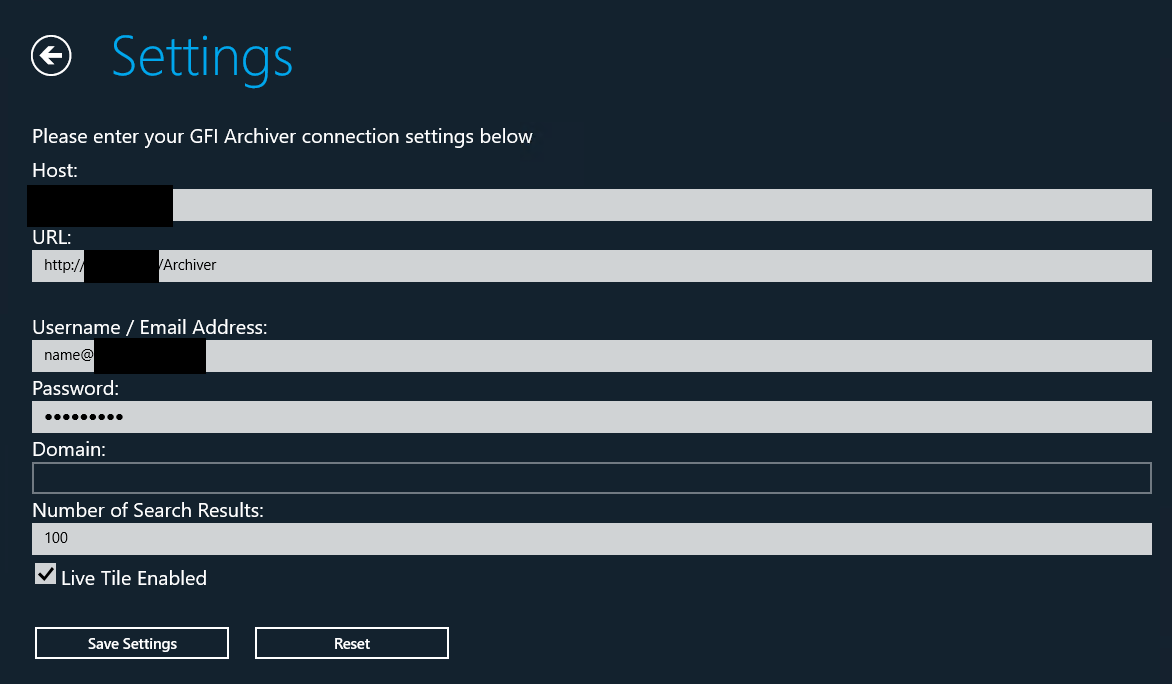Click the GFI Archiver connection instructions text

283,137
